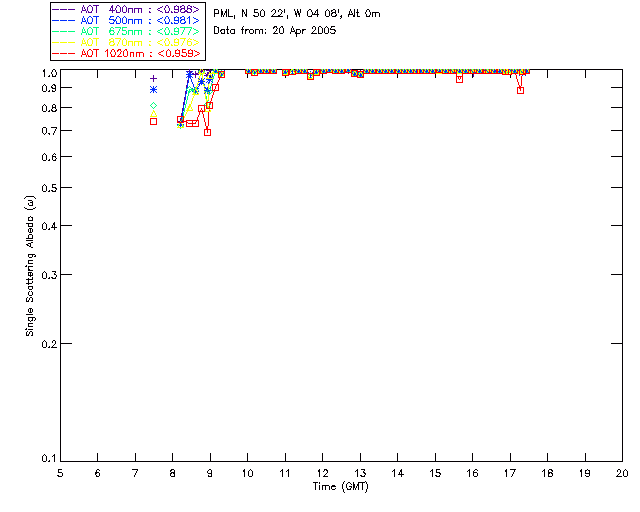Select the yellow AOT 870nm legend entry

pos(126,42)
